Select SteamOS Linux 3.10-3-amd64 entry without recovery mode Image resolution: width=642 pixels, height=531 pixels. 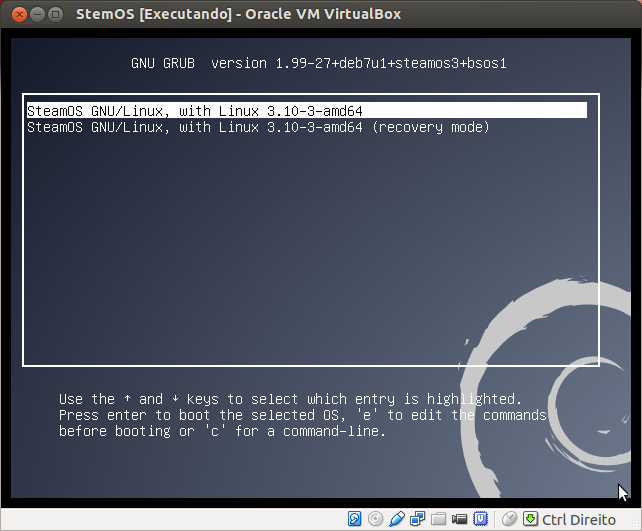307,111
